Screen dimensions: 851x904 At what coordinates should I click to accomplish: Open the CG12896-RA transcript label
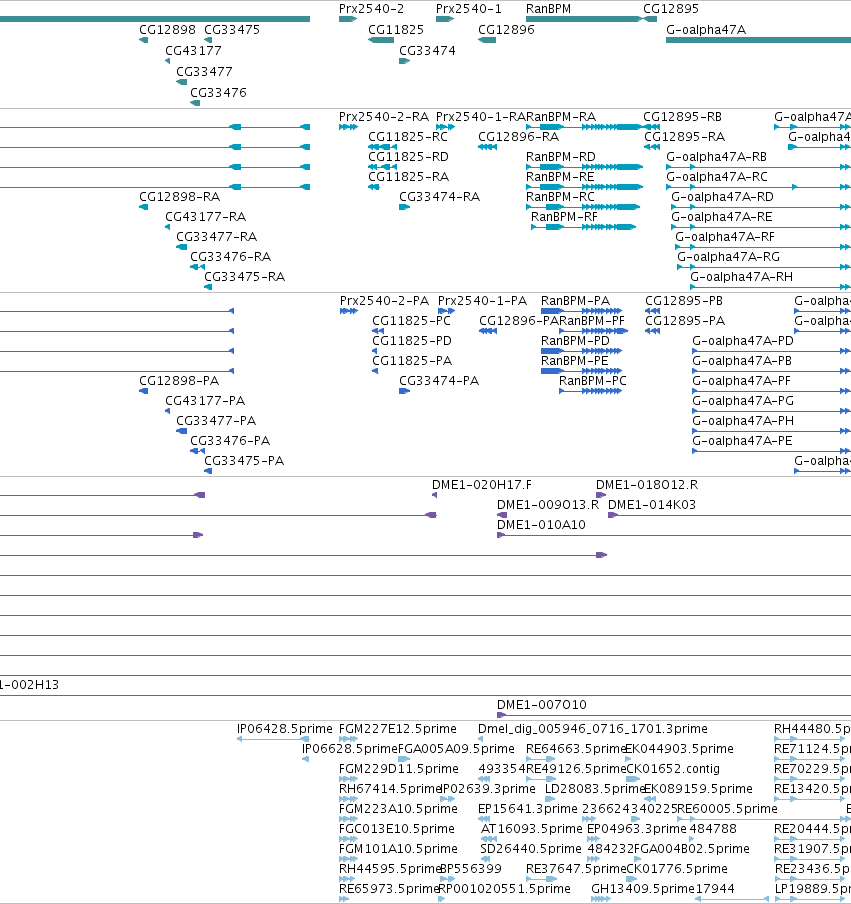(x=518, y=137)
